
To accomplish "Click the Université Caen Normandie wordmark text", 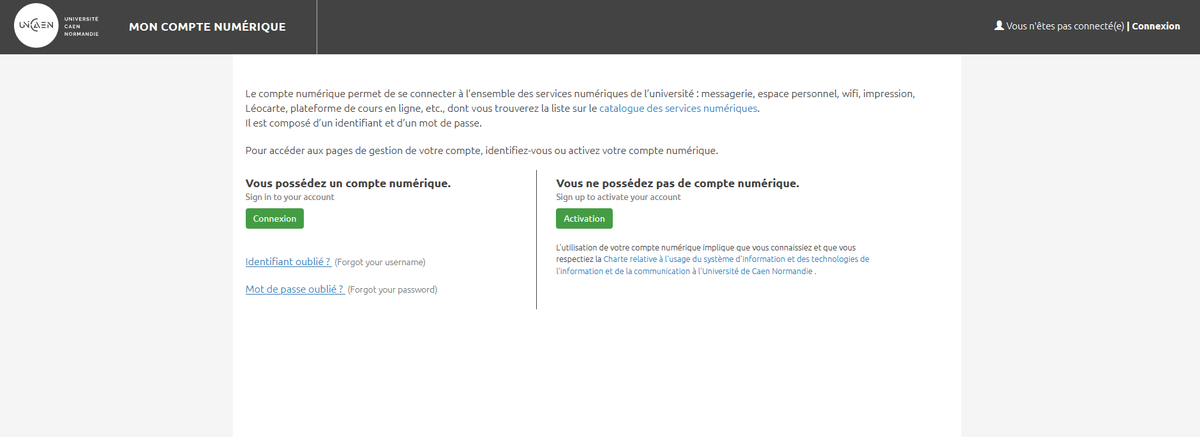I will click(81, 26).
